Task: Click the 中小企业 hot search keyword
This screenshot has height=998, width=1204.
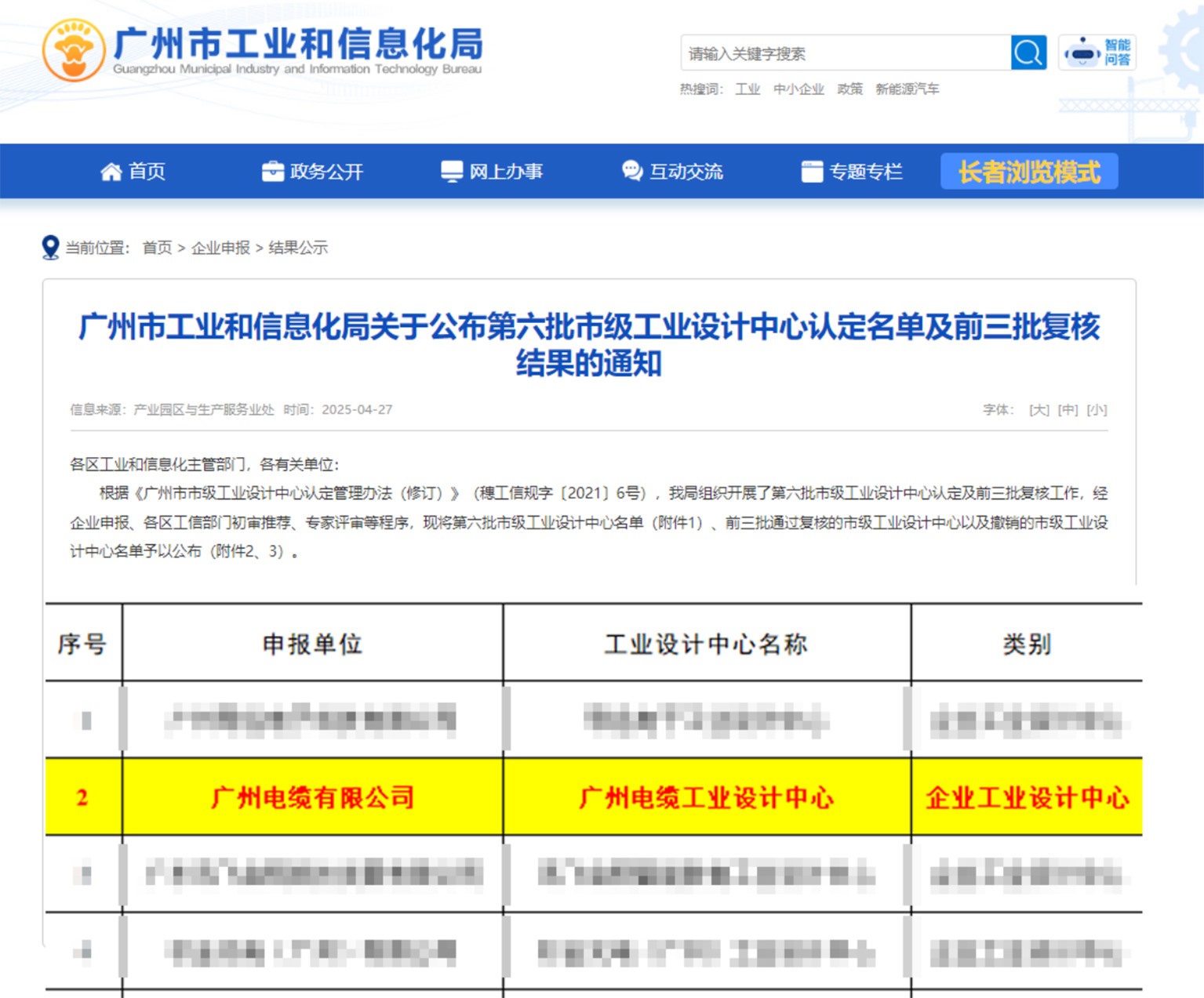Action: pos(798,89)
